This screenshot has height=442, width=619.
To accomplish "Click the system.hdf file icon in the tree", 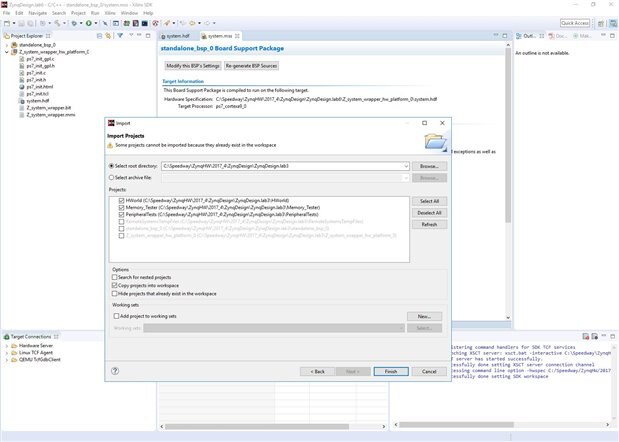I will (x=21, y=100).
